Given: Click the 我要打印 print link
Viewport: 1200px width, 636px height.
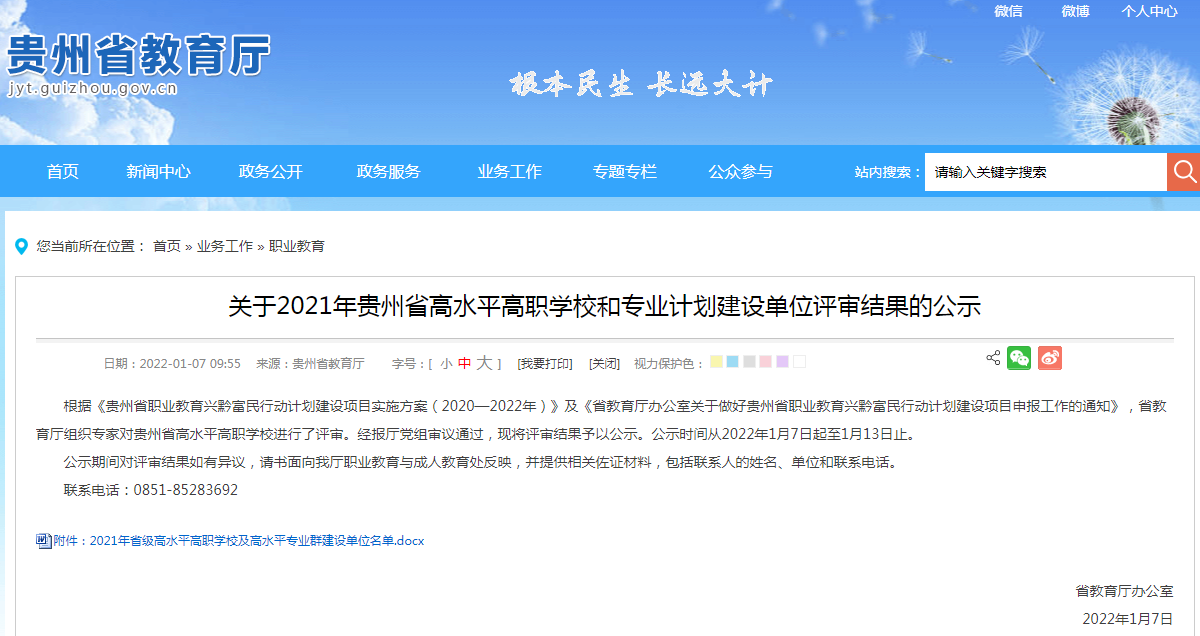Looking at the screenshot, I should click(546, 362).
